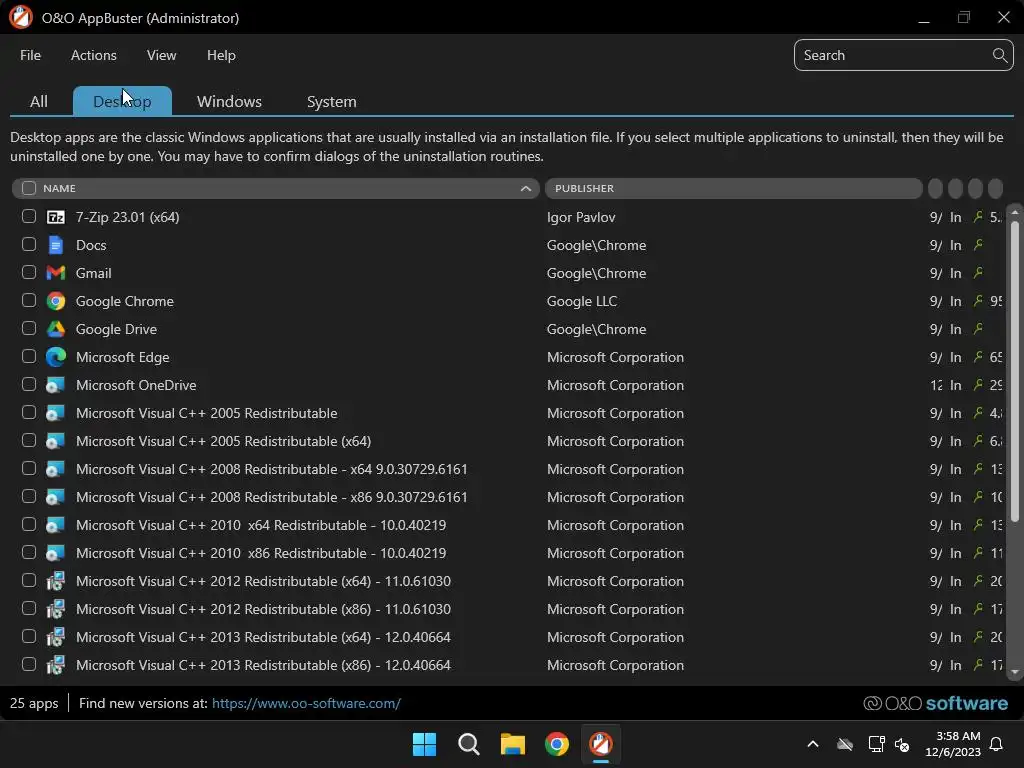Switch to the All tab

39,101
